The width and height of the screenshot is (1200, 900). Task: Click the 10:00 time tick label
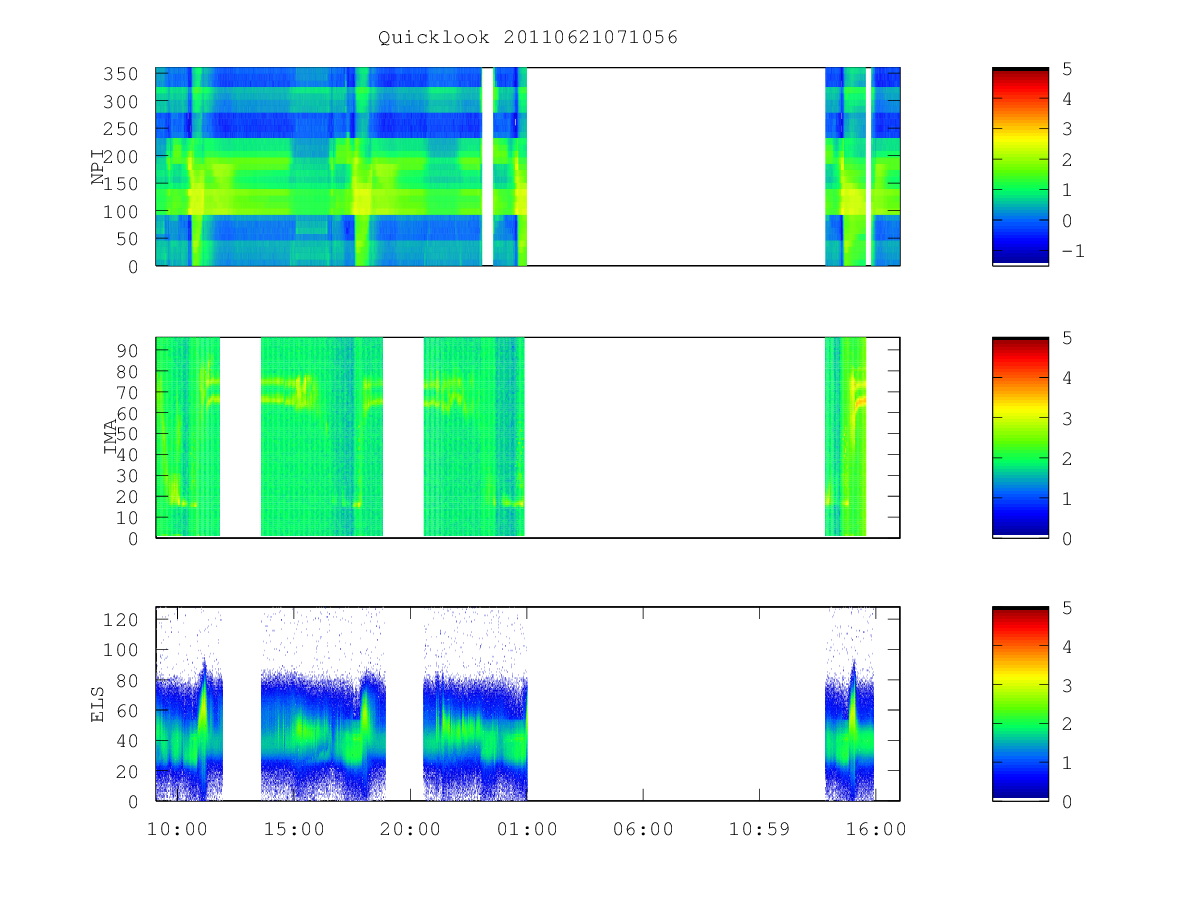pos(177,829)
